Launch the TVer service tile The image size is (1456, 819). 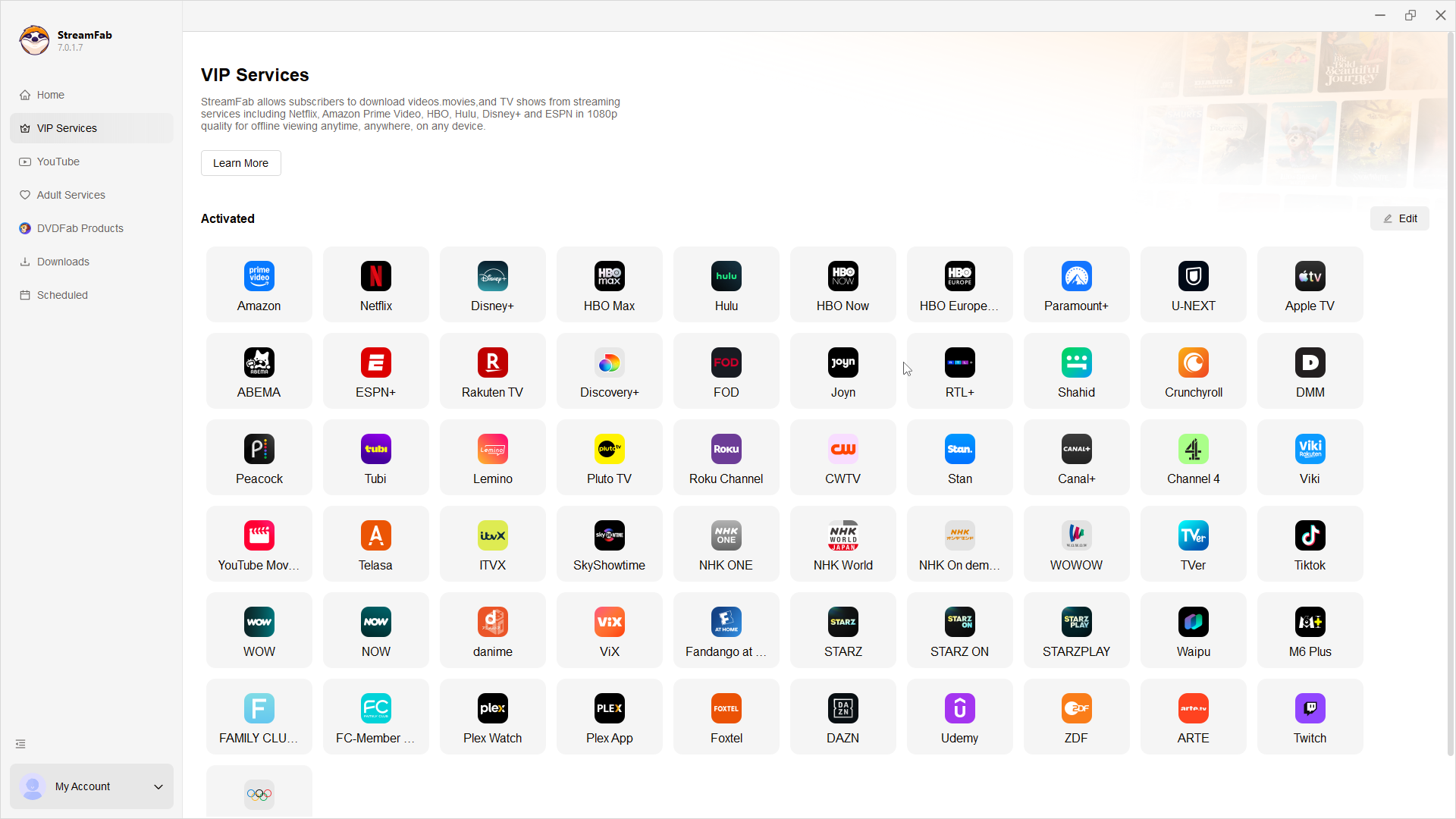tap(1193, 544)
